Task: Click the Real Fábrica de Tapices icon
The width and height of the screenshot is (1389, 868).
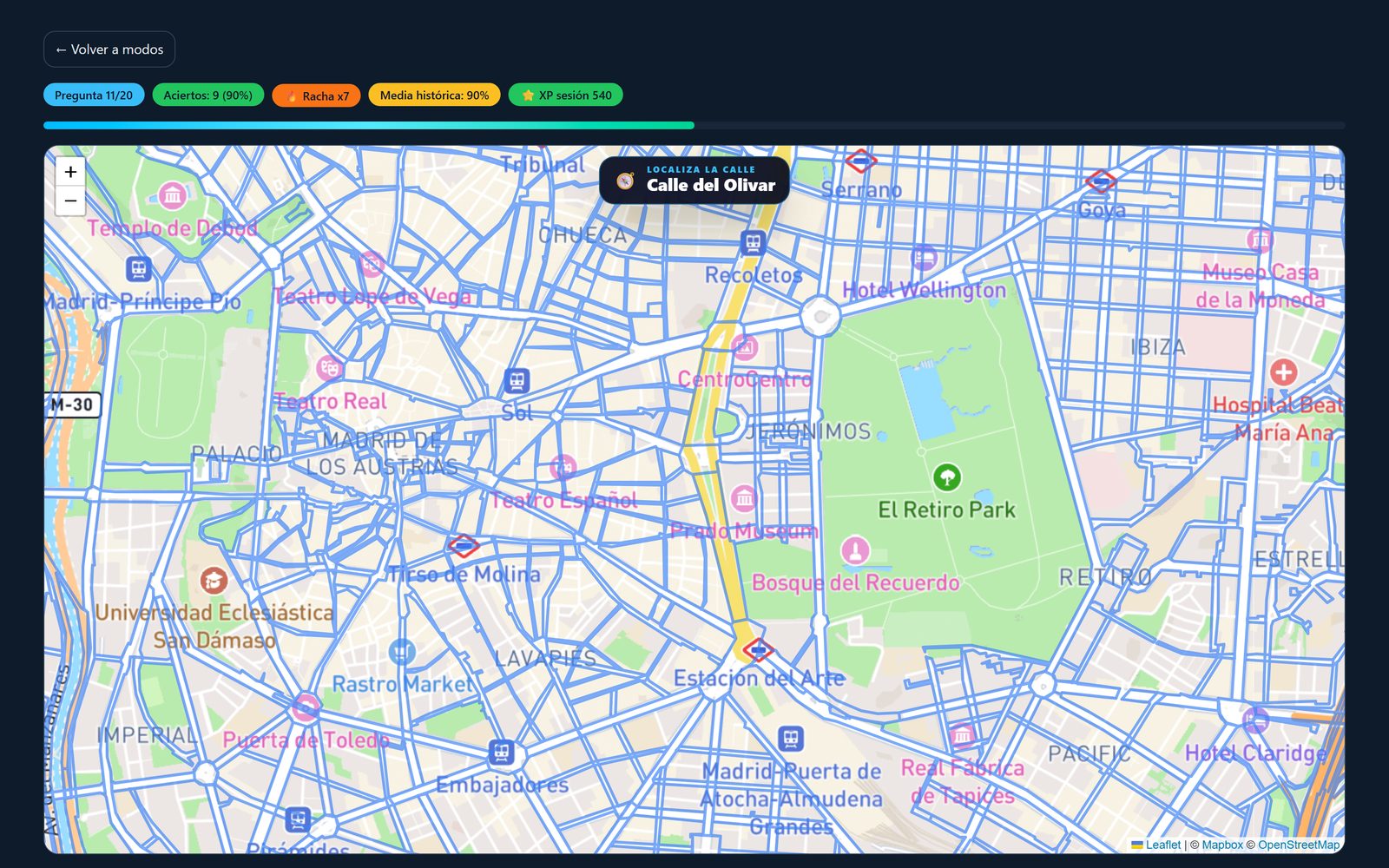Action: point(962,736)
